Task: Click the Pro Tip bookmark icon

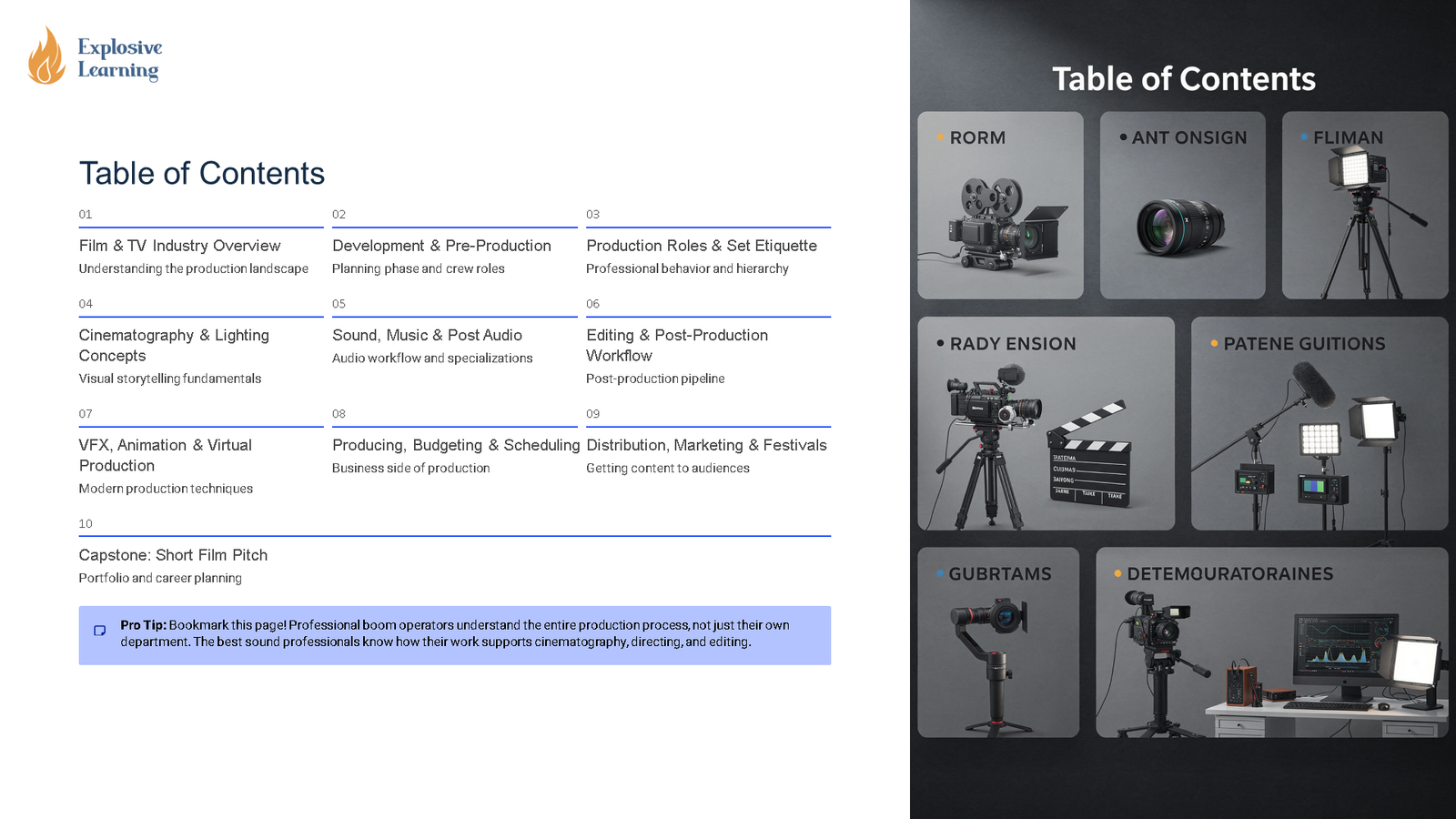Action: click(x=98, y=630)
